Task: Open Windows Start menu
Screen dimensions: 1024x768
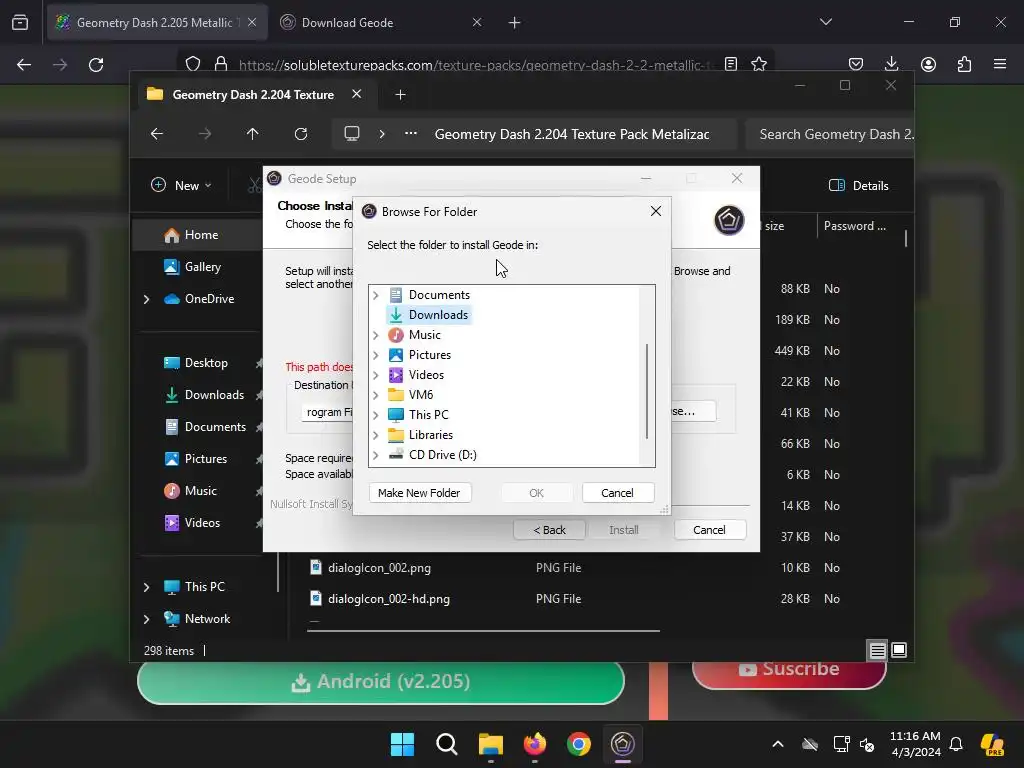Action: (402, 744)
